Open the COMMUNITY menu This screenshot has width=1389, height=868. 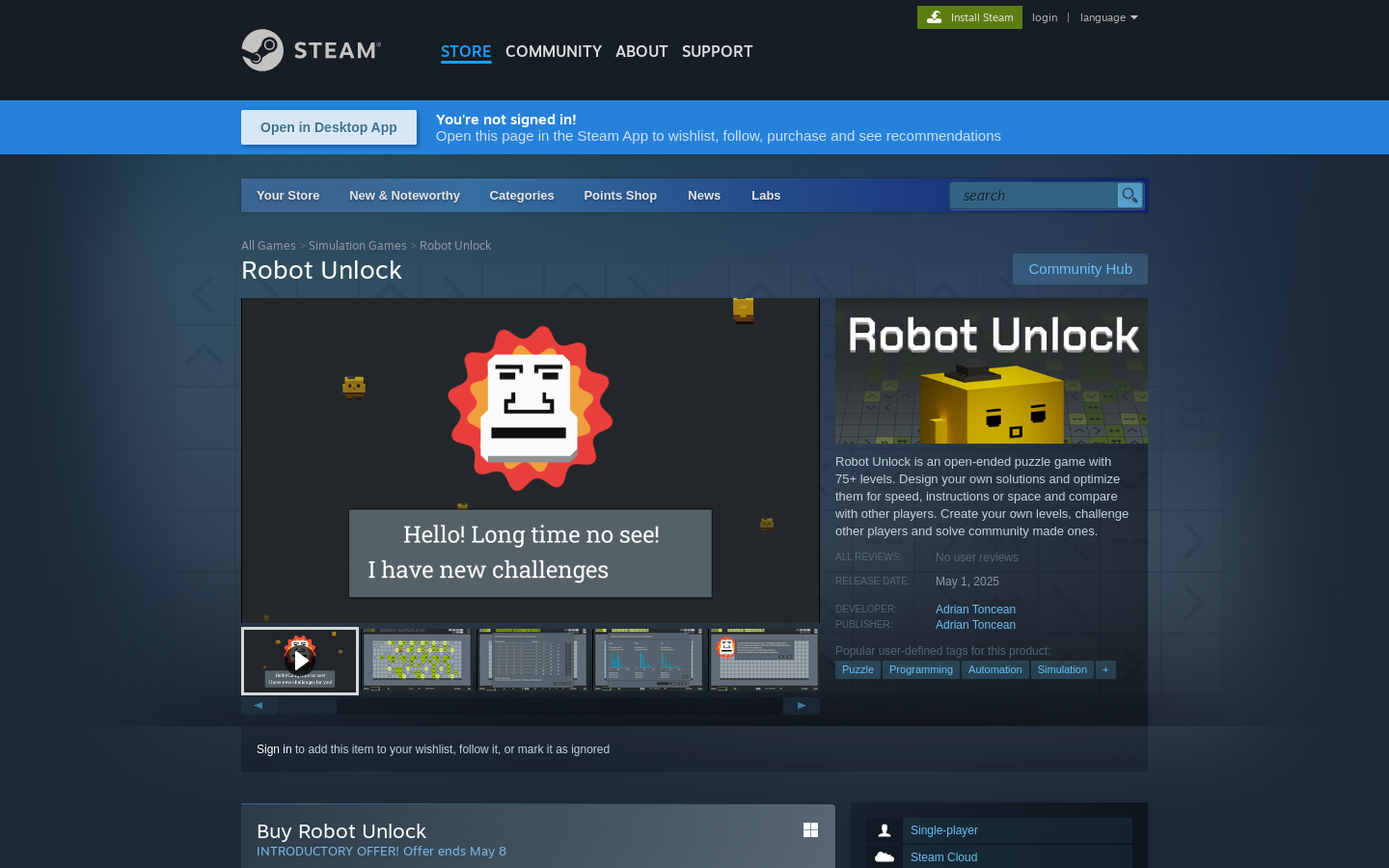coord(554,51)
